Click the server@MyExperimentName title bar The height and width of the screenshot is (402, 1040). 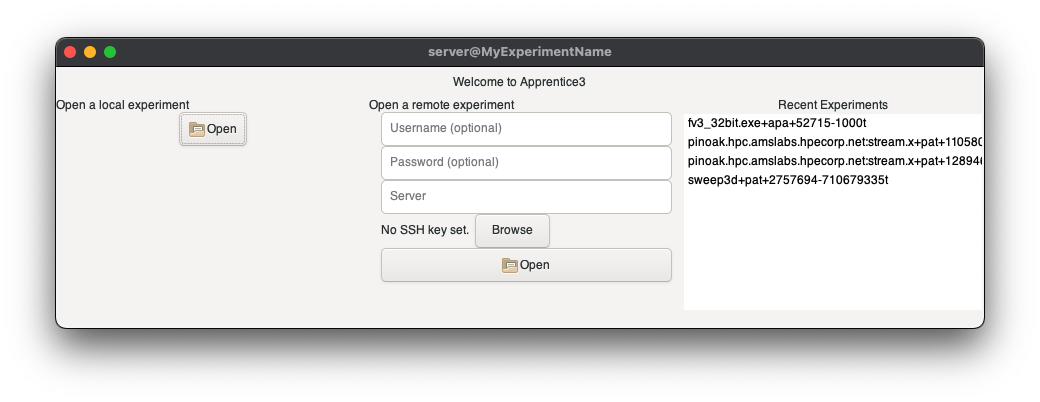point(519,52)
